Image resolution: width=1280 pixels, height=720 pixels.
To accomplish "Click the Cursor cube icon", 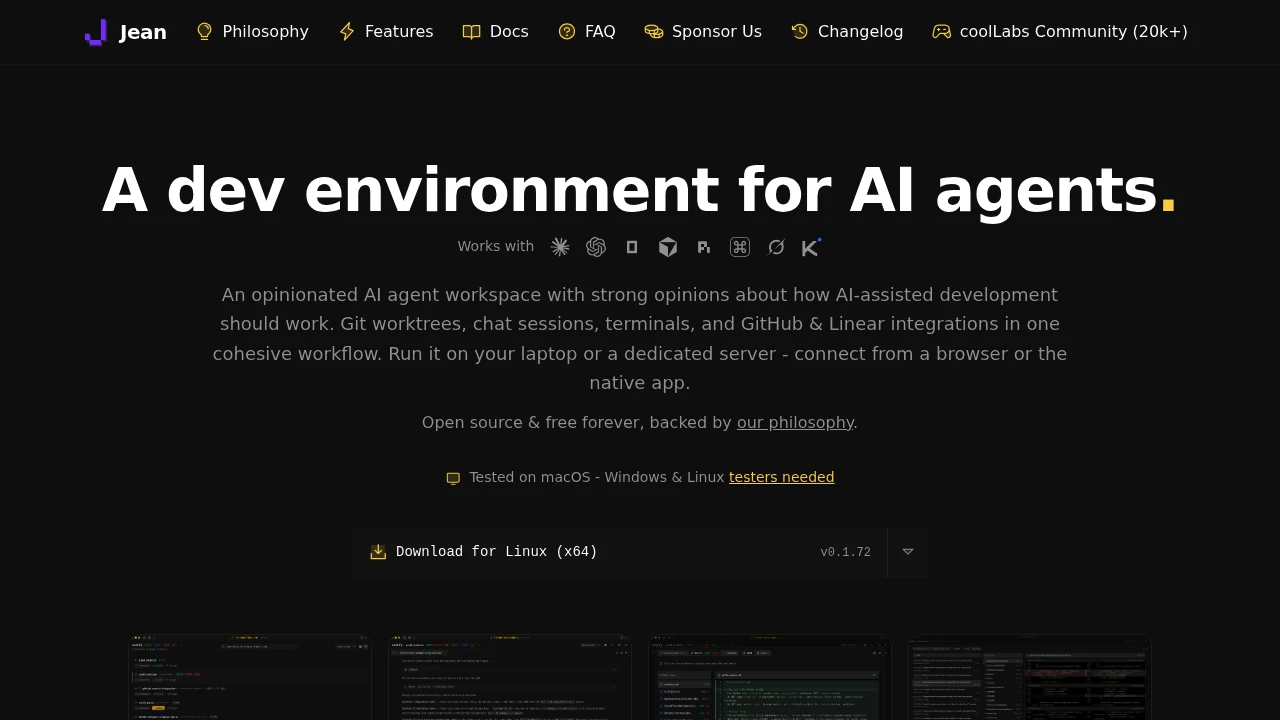I will pyautogui.click(x=668, y=247).
